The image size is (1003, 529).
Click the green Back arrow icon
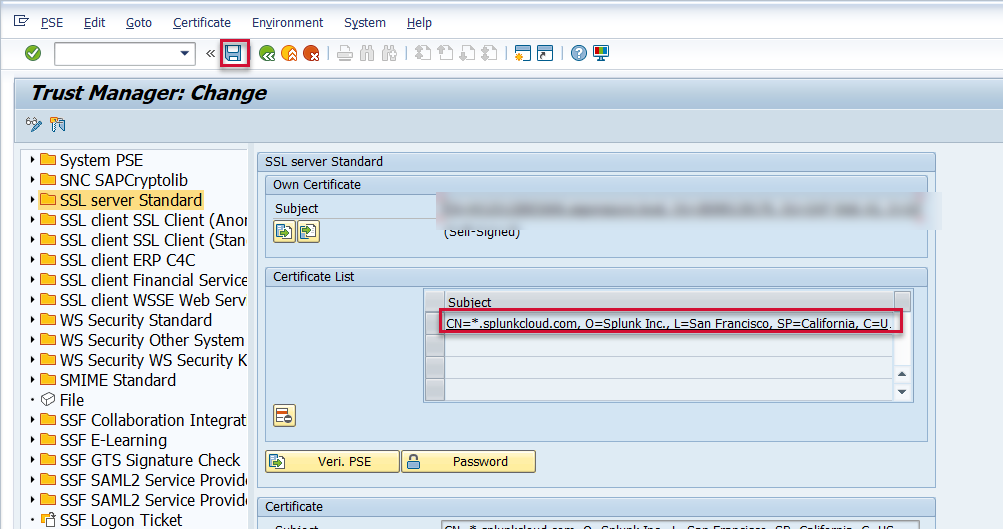(x=267, y=53)
